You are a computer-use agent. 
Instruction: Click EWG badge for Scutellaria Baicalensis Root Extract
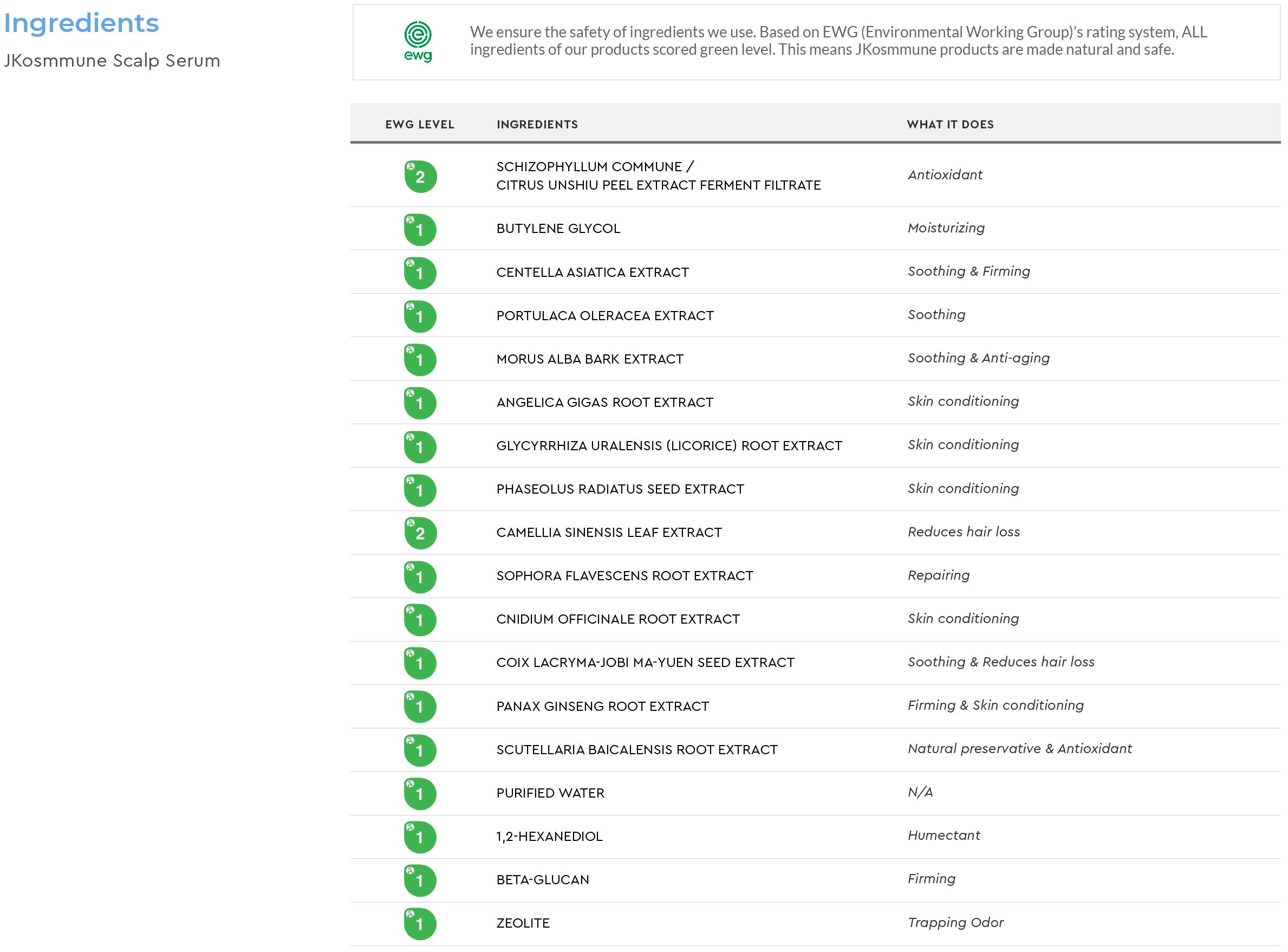[420, 750]
